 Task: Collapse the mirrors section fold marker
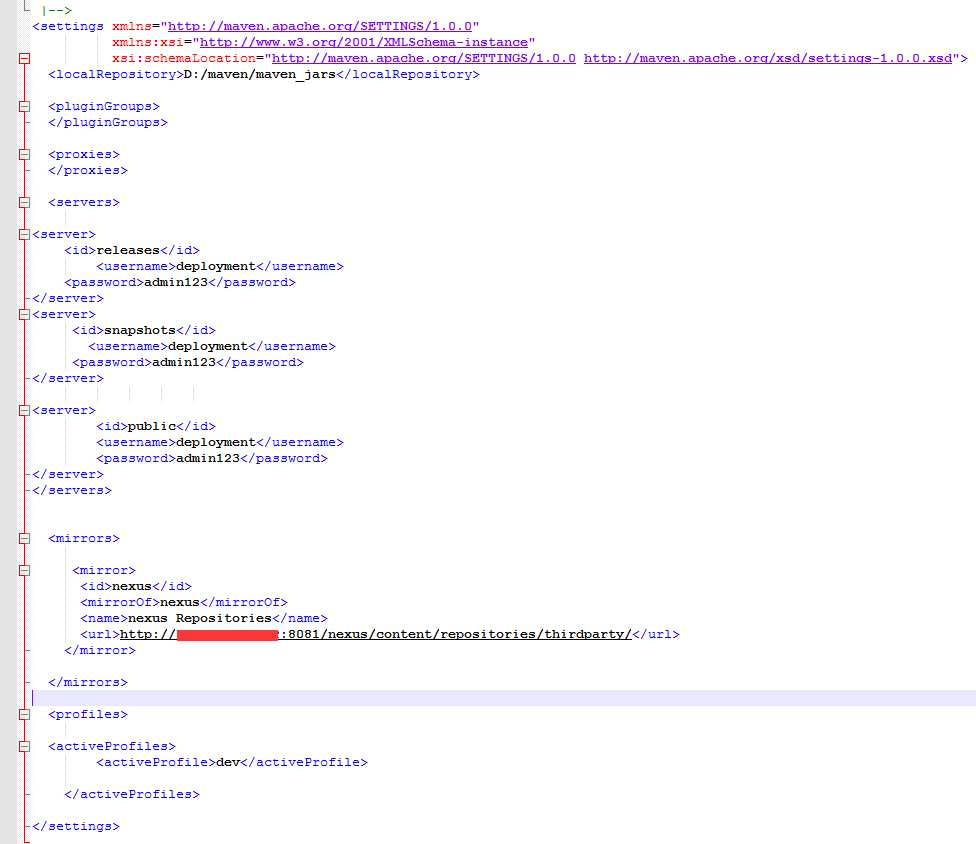24,538
